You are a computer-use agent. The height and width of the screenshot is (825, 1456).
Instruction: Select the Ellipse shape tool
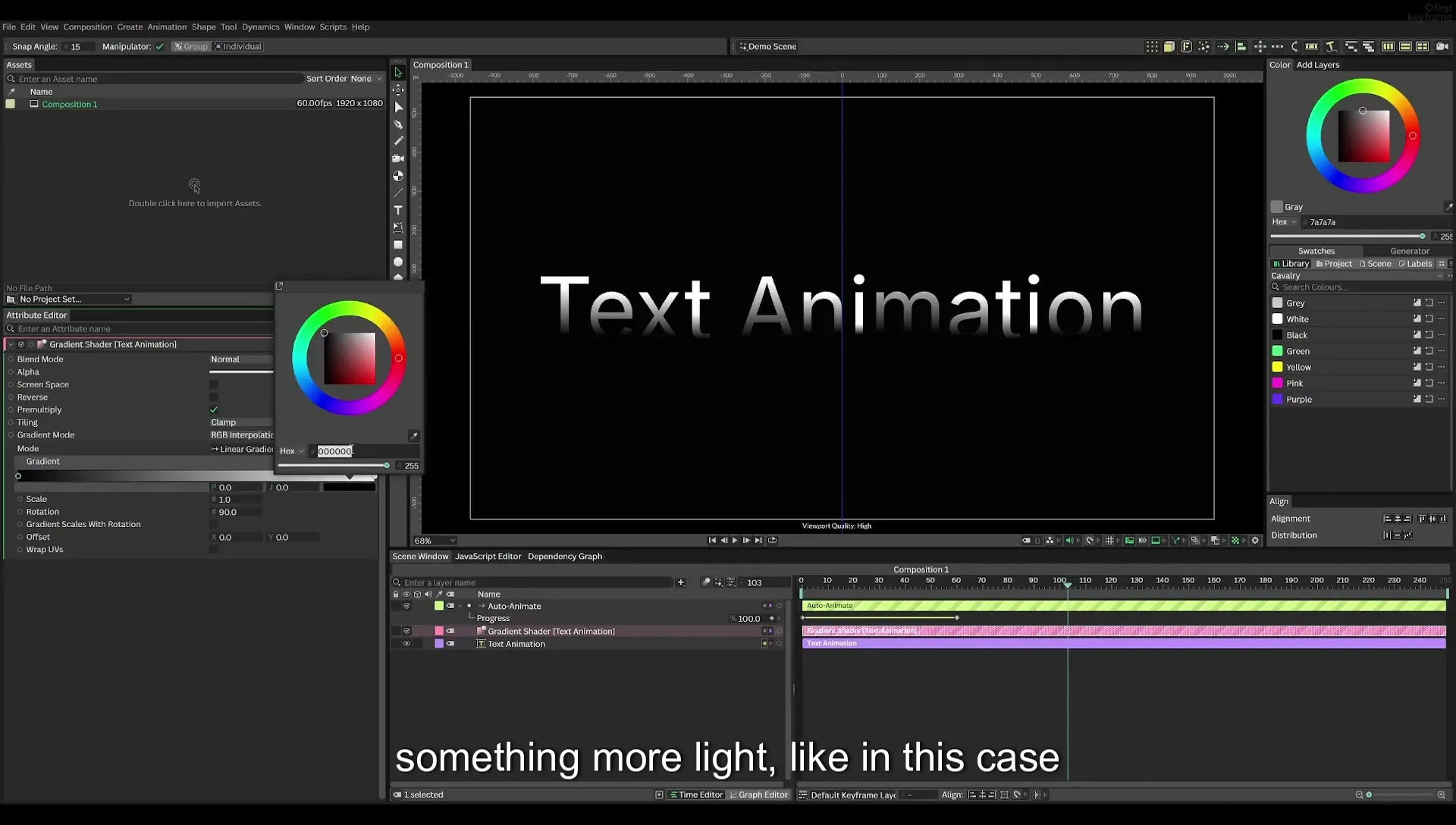398,262
